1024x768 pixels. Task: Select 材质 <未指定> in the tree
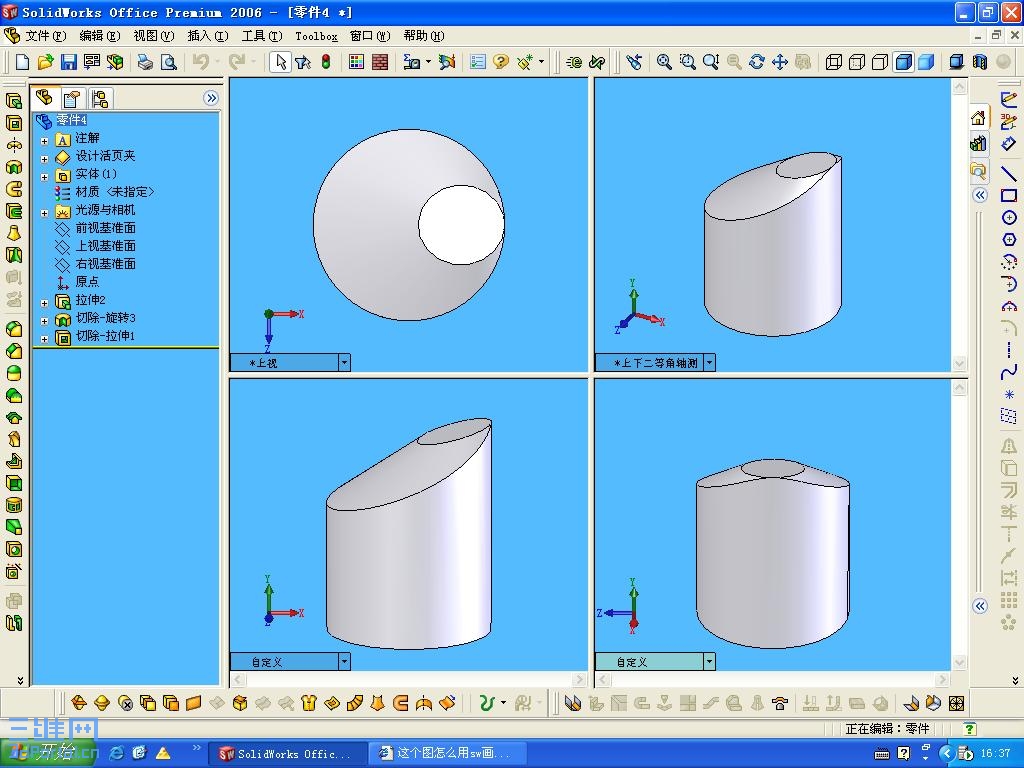pos(115,192)
